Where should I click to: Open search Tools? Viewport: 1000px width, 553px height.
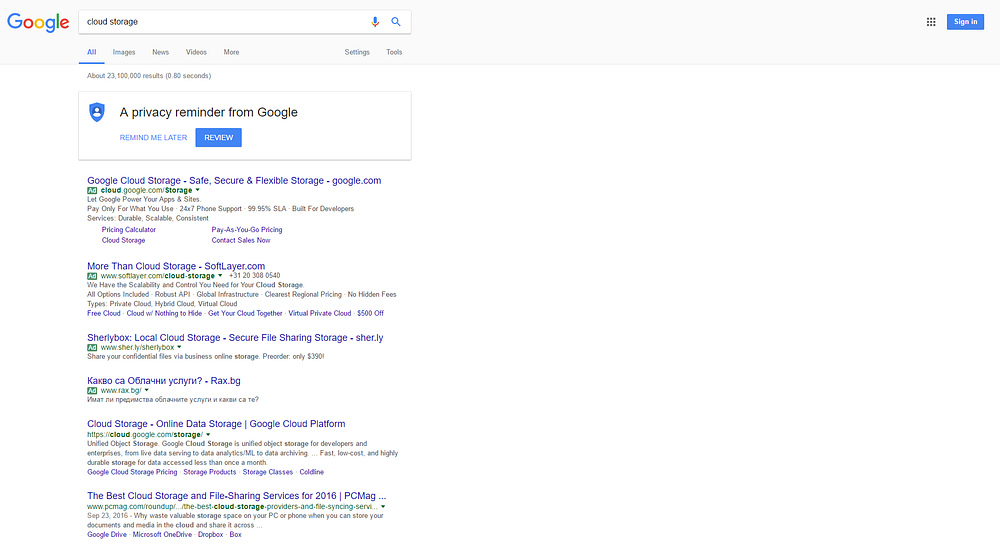click(x=394, y=52)
